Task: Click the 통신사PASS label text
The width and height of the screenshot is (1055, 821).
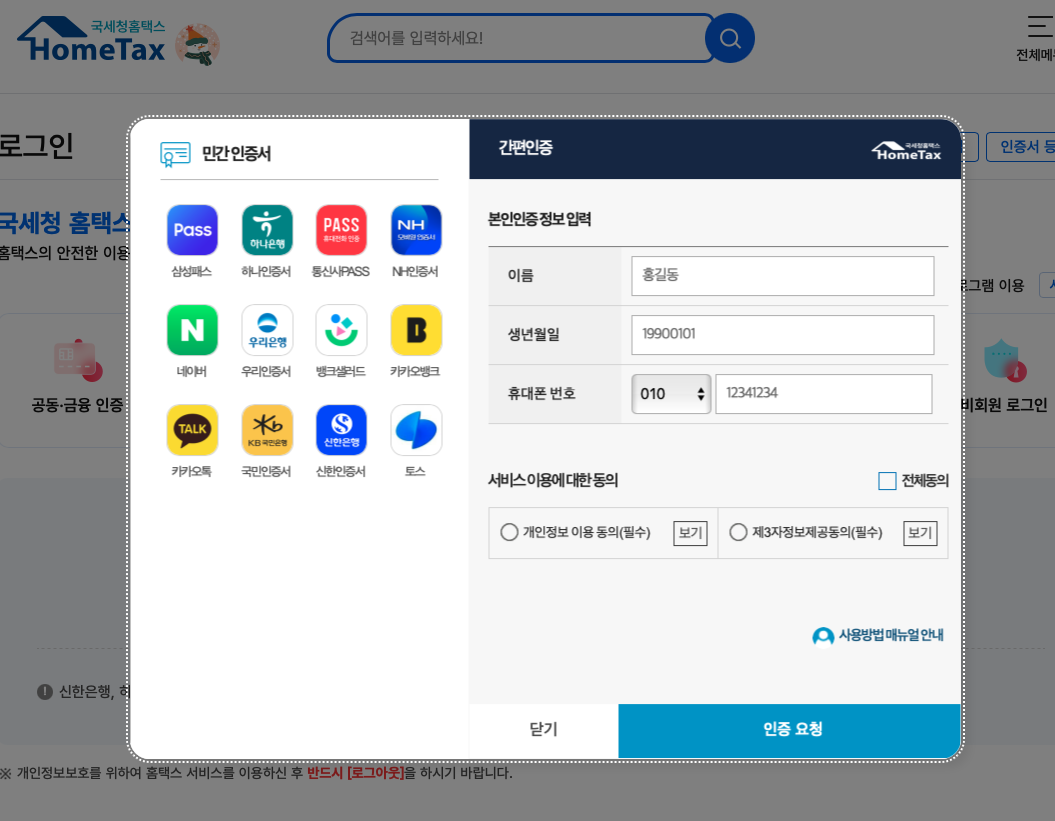Action: (340, 272)
